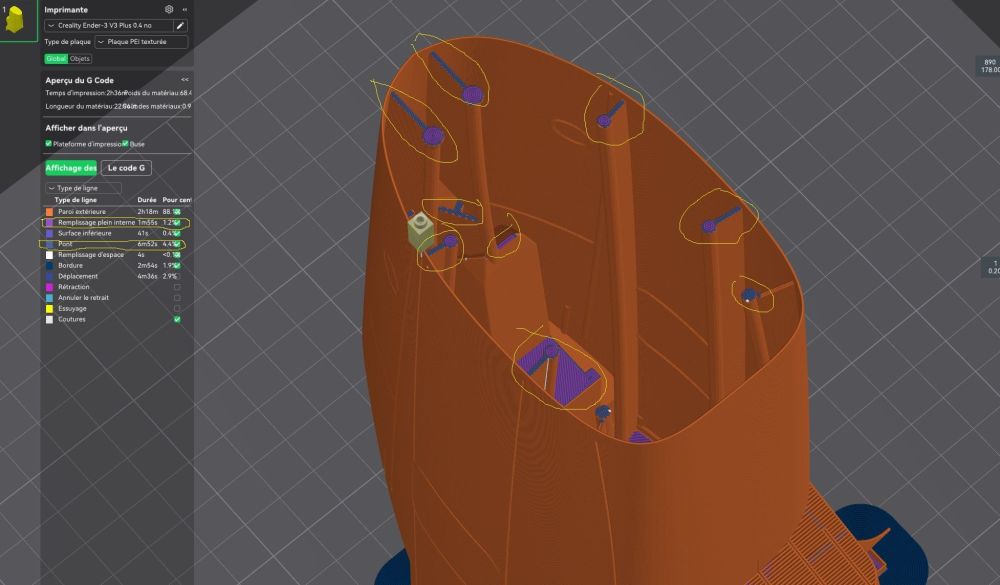
Task: Enable the Annuler le retrait checkbox
Action: (x=177, y=298)
